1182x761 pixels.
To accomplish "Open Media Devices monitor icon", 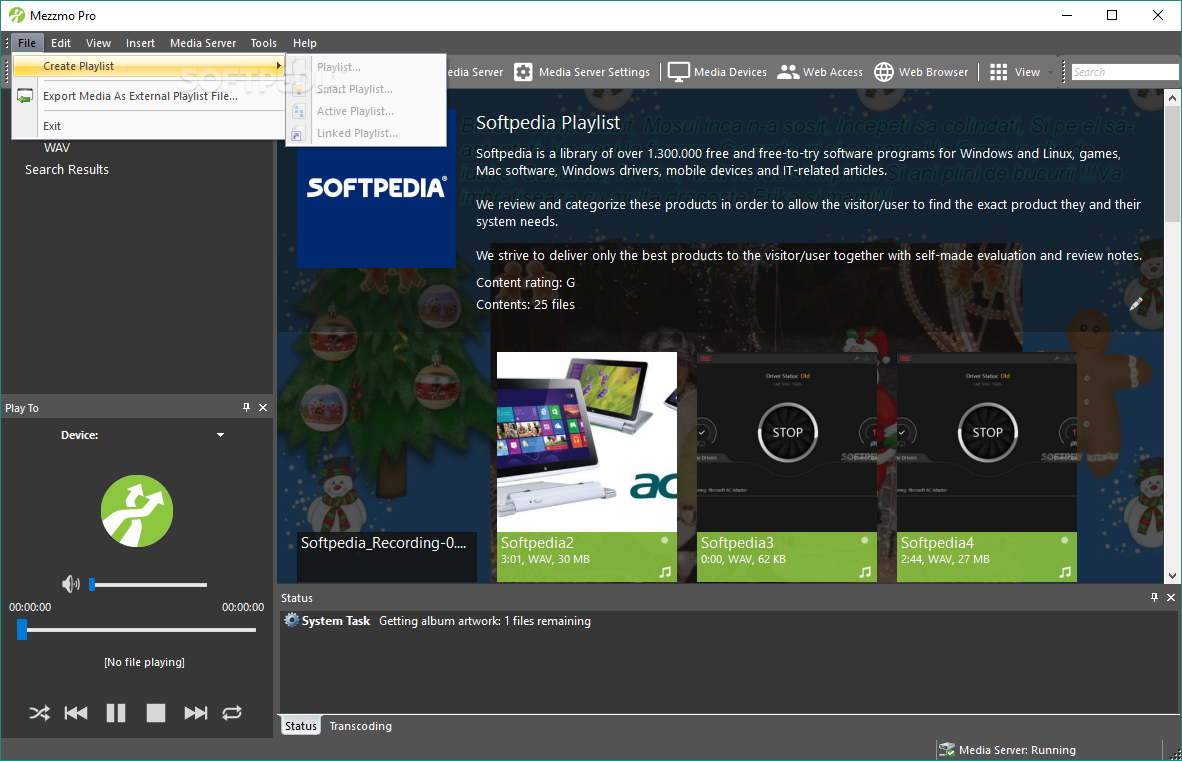I will (x=678, y=72).
